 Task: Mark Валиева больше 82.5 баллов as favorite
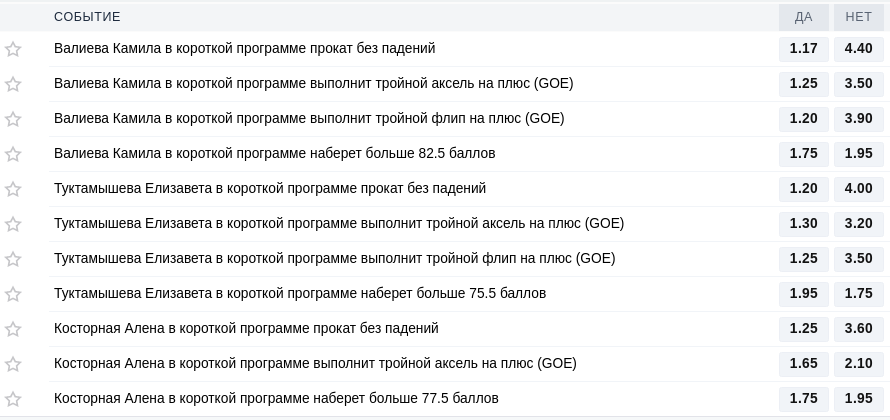click(x=13, y=154)
